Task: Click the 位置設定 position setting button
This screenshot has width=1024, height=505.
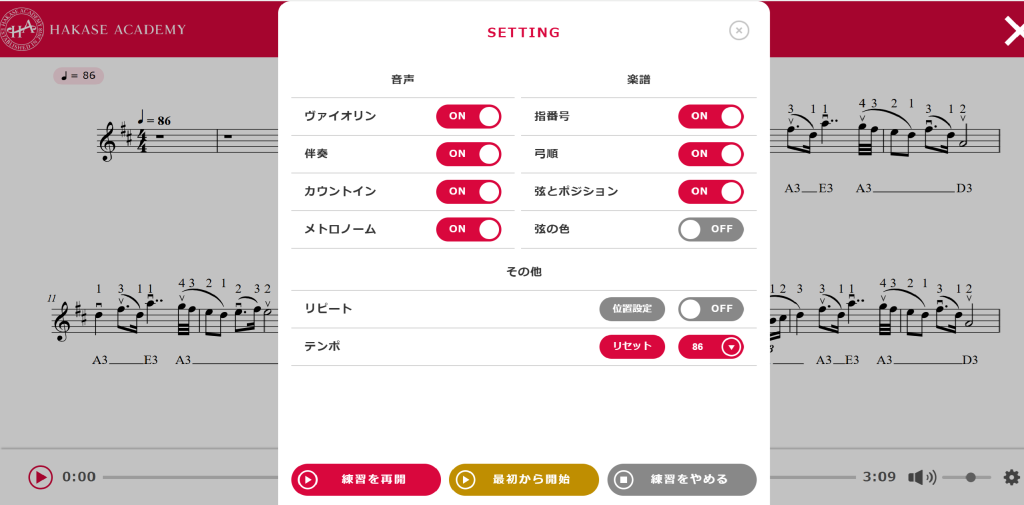Action: [632, 309]
